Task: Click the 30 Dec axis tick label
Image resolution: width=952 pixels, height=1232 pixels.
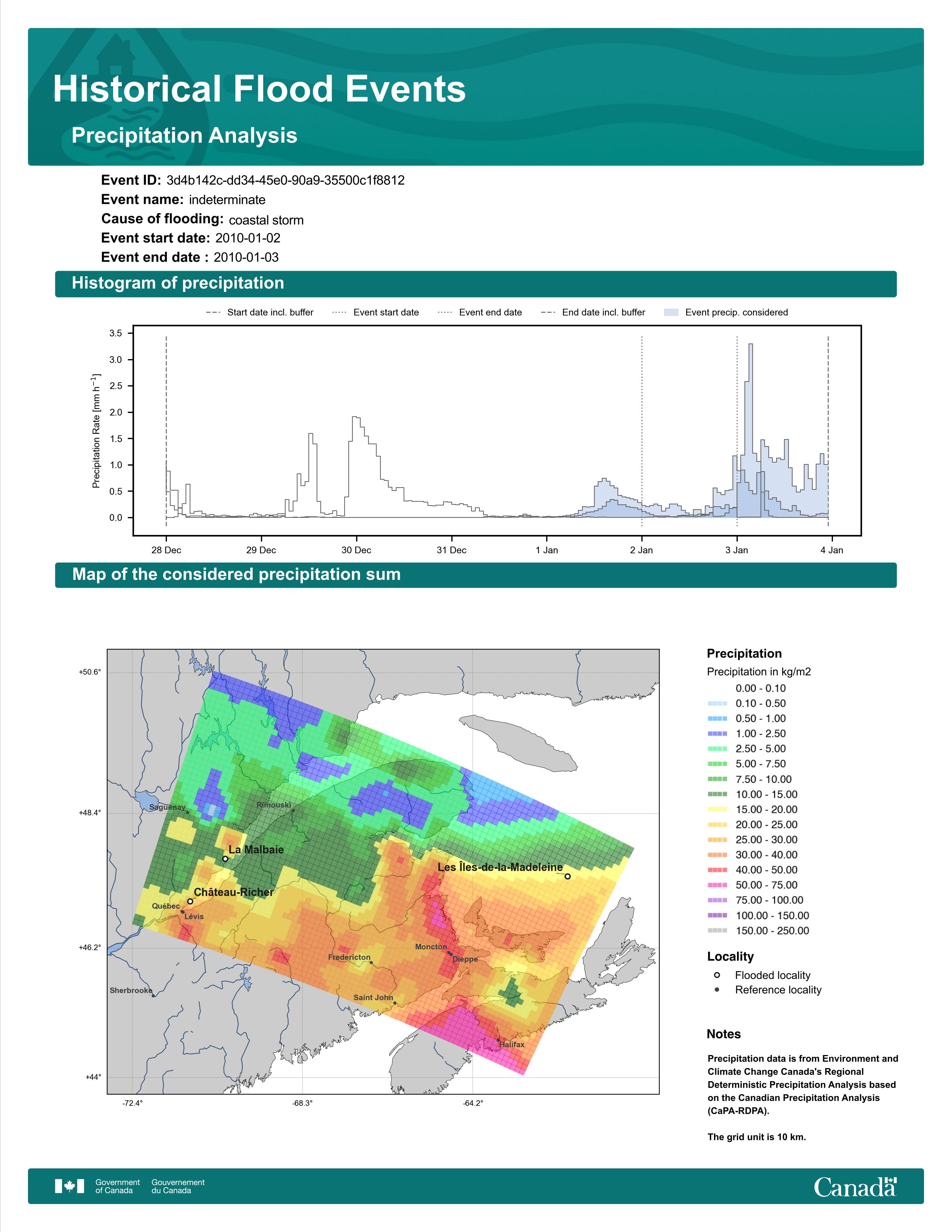Action: tap(357, 550)
